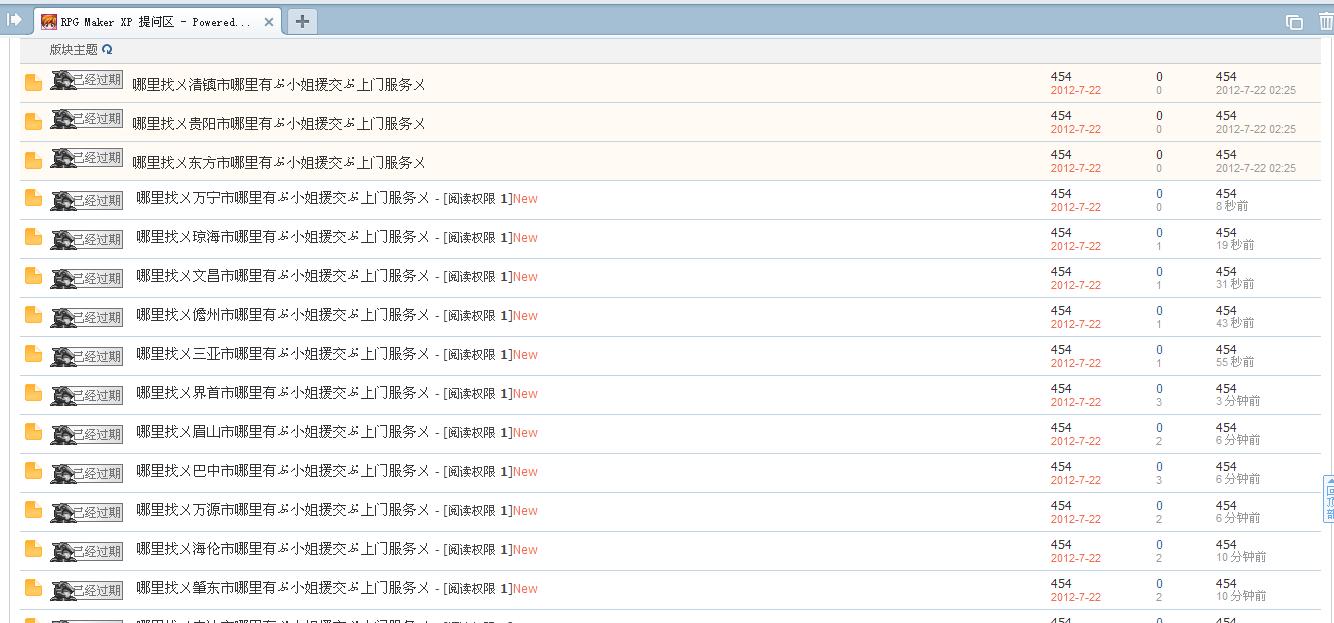This screenshot has height=623, width=1334.
Task: Click last-post time 8 秒前
Action: [x=1232, y=206]
